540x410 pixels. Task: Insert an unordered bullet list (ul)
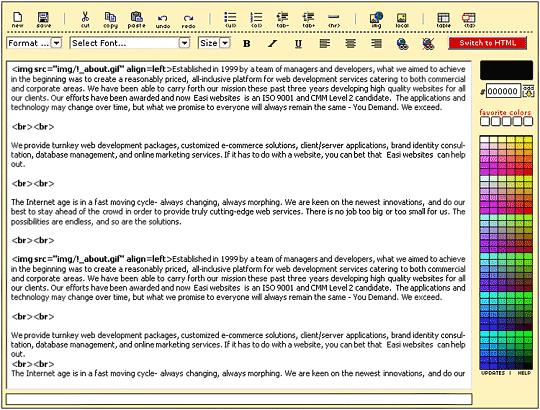coord(230,20)
